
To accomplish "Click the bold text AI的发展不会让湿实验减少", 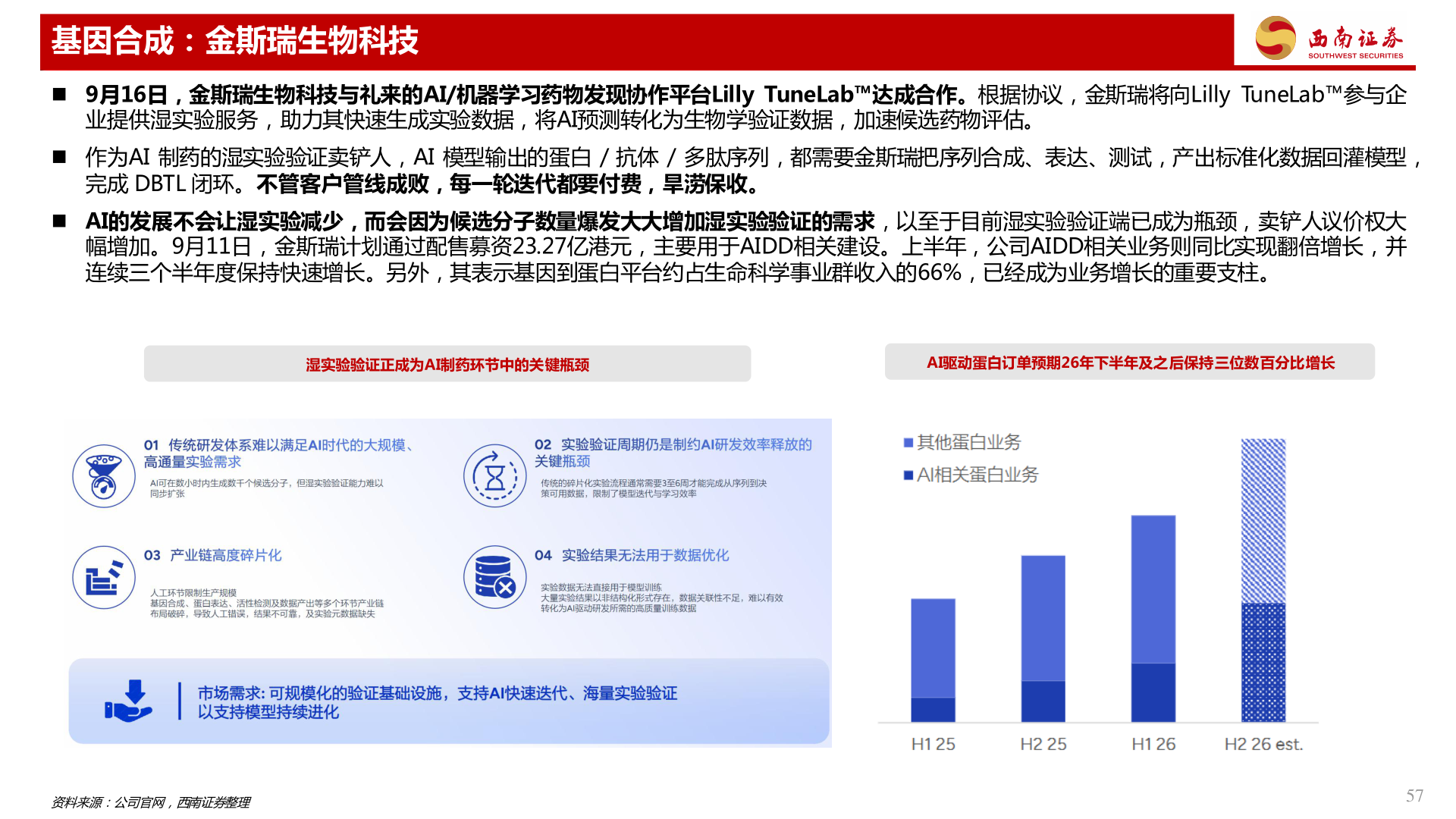I will pos(214,221).
